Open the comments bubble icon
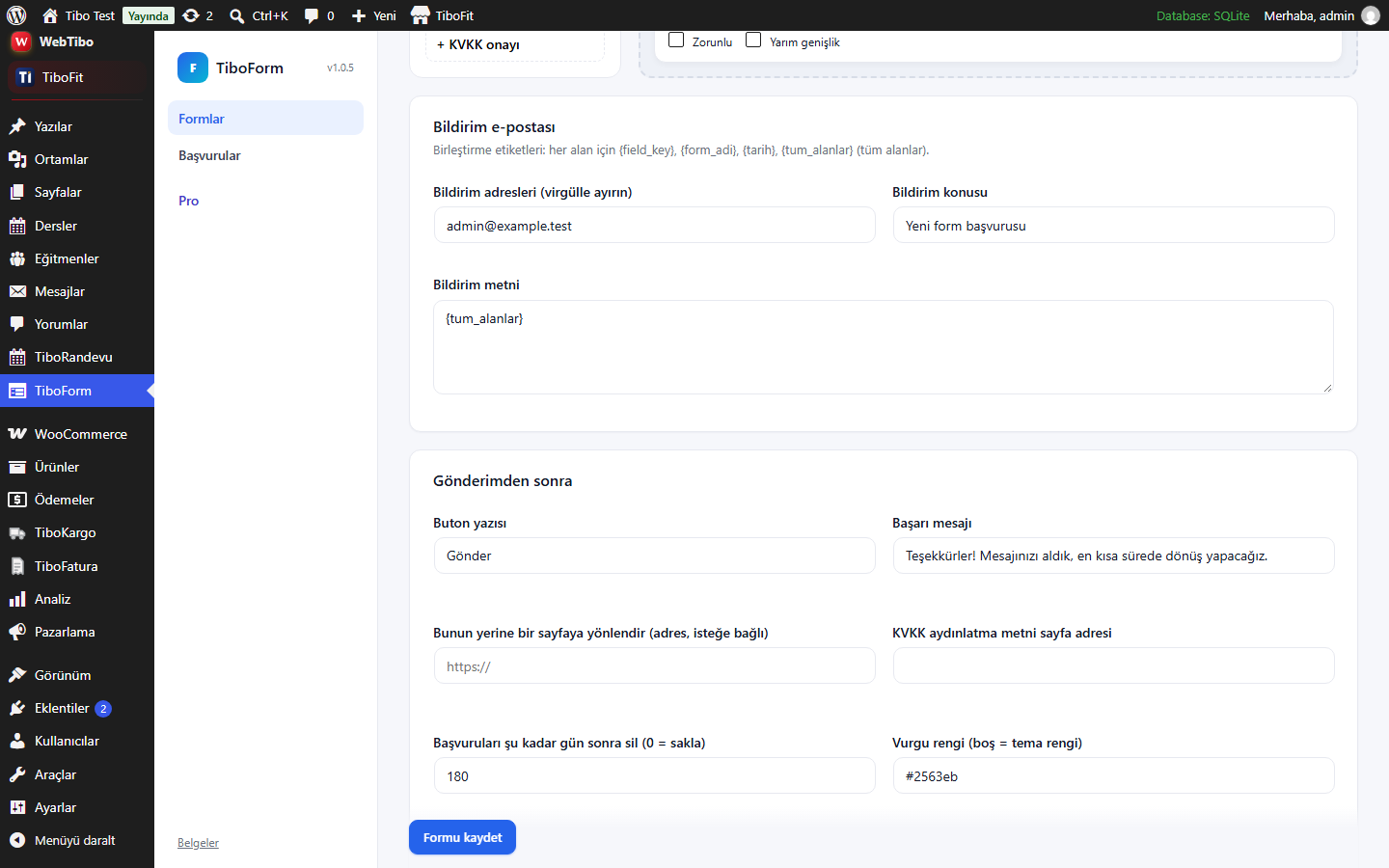Screen dimensions: 1389x868 pos(312,15)
